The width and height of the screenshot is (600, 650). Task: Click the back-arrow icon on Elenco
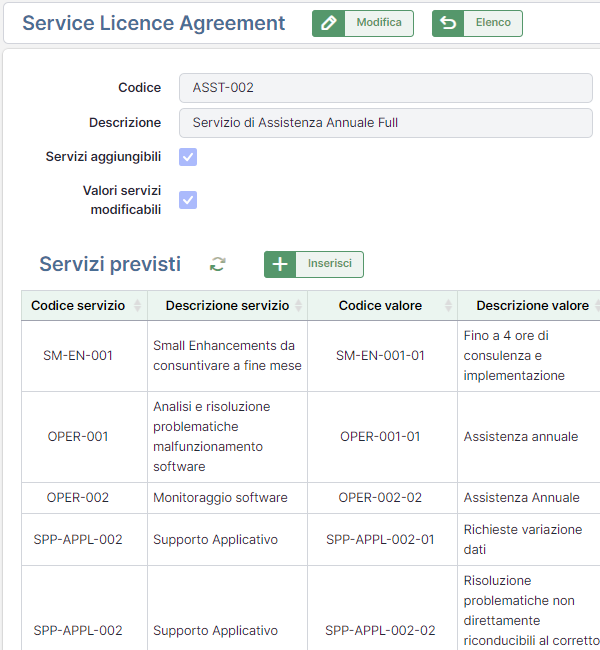(x=448, y=23)
